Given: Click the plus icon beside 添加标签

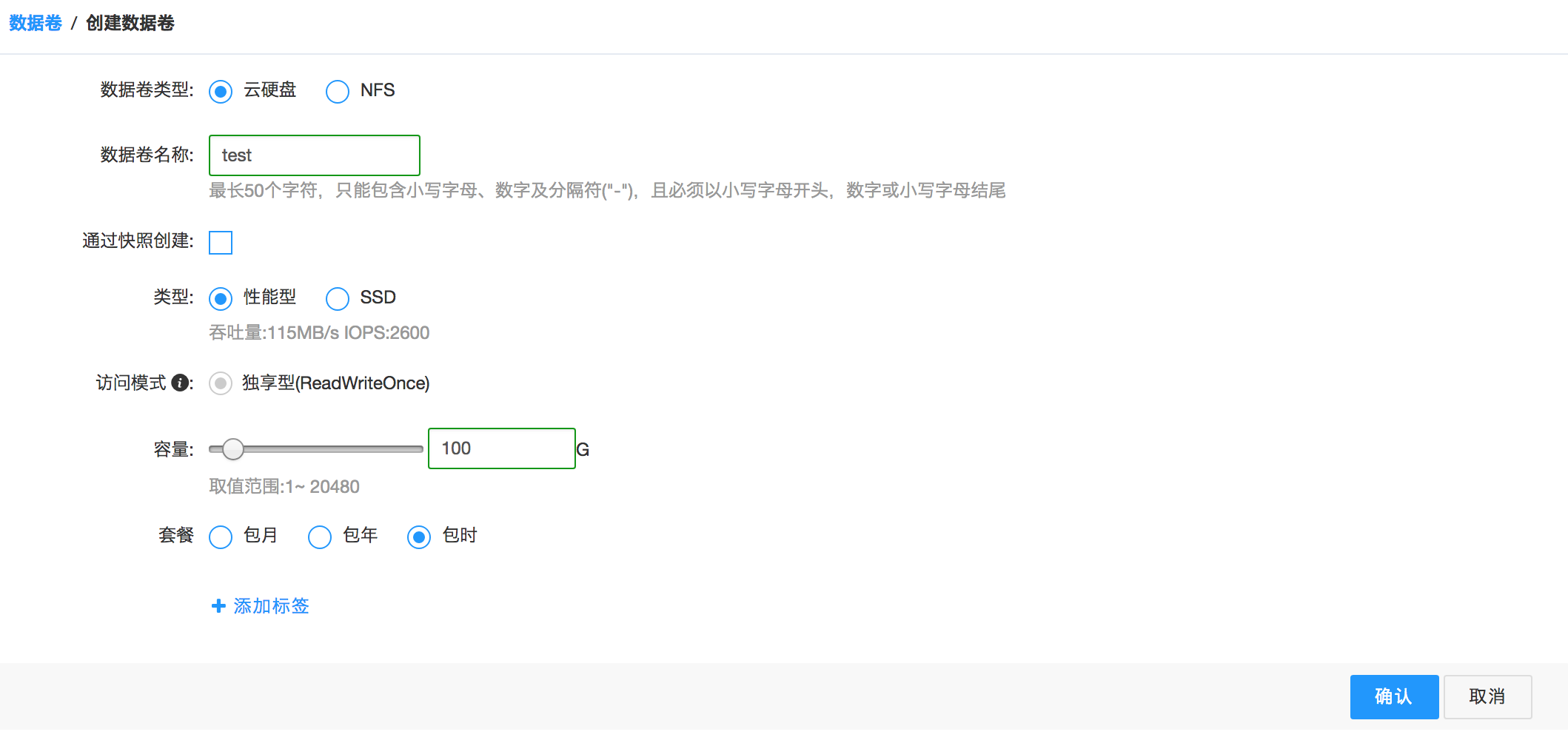Looking at the screenshot, I should (218, 606).
